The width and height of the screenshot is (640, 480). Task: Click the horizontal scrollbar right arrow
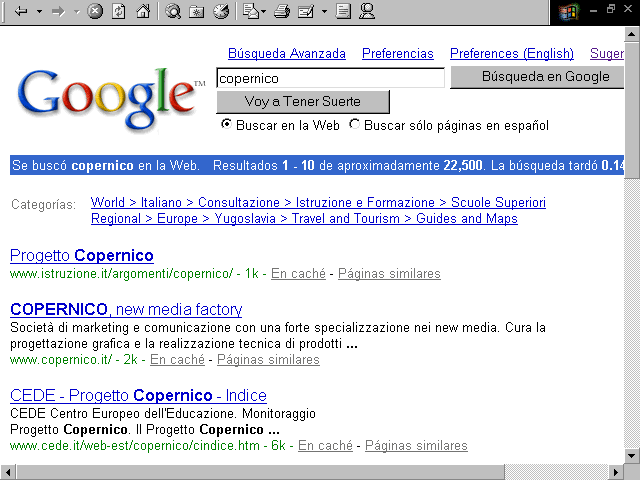(x=616, y=472)
